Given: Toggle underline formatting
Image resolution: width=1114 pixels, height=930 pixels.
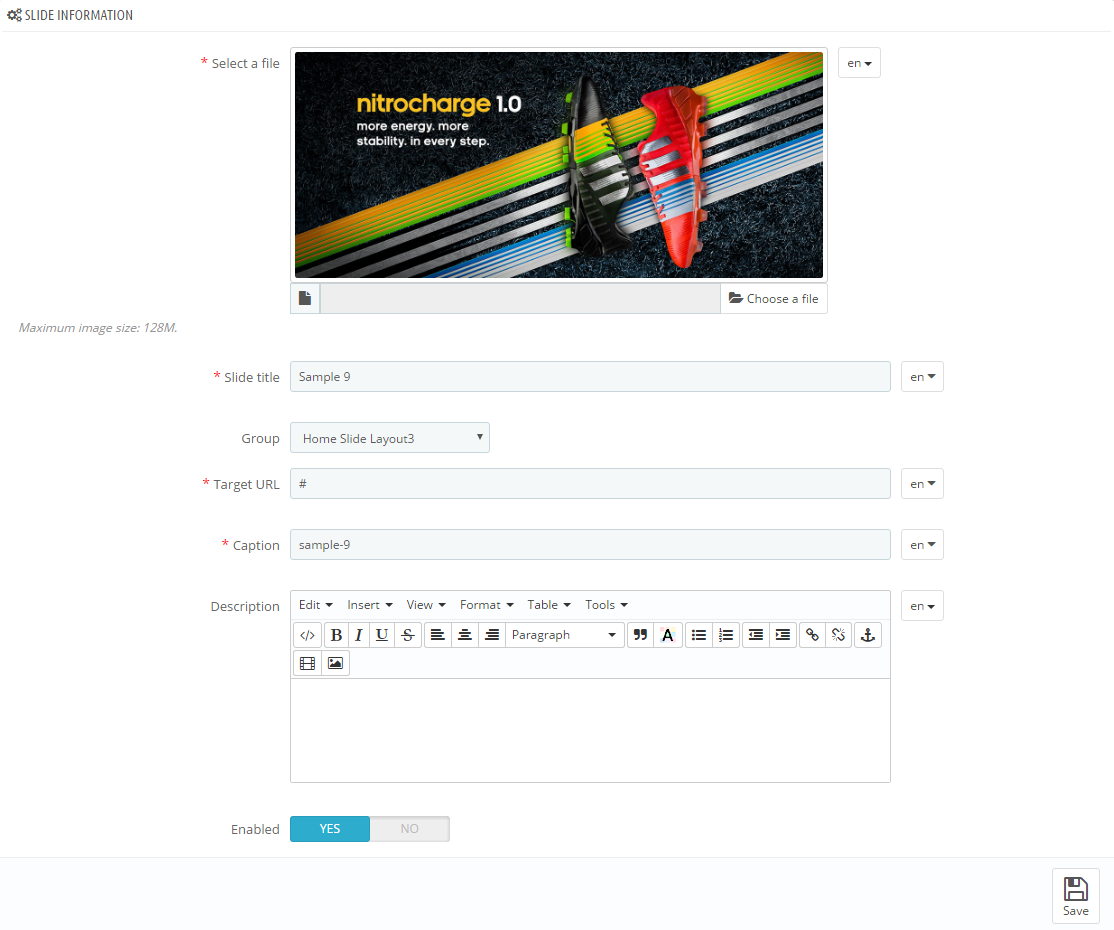Looking at the screenshot, I should tap(381, 635).
